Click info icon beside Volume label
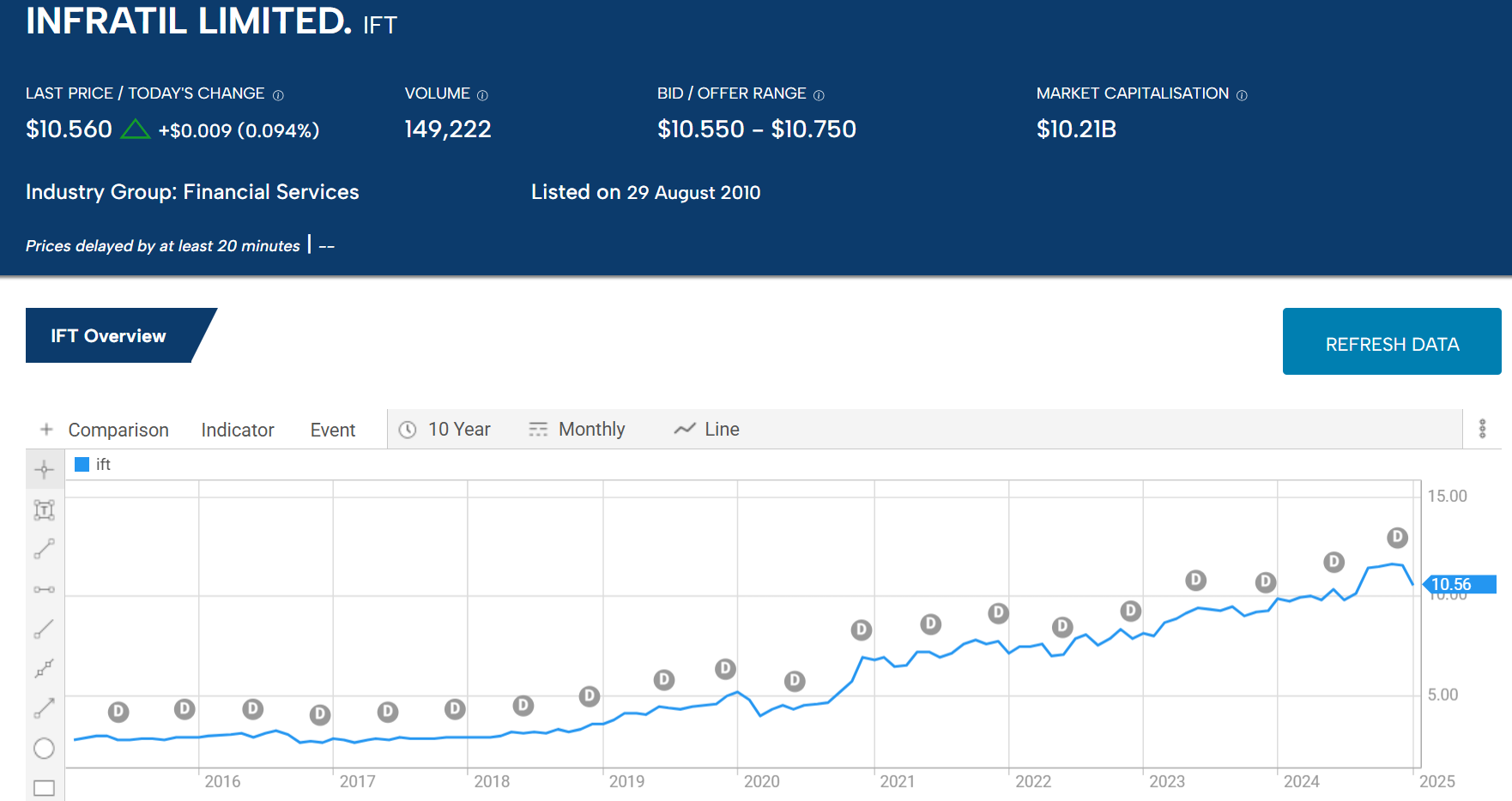The image size is (1512, 801). (x=482, y=95)
